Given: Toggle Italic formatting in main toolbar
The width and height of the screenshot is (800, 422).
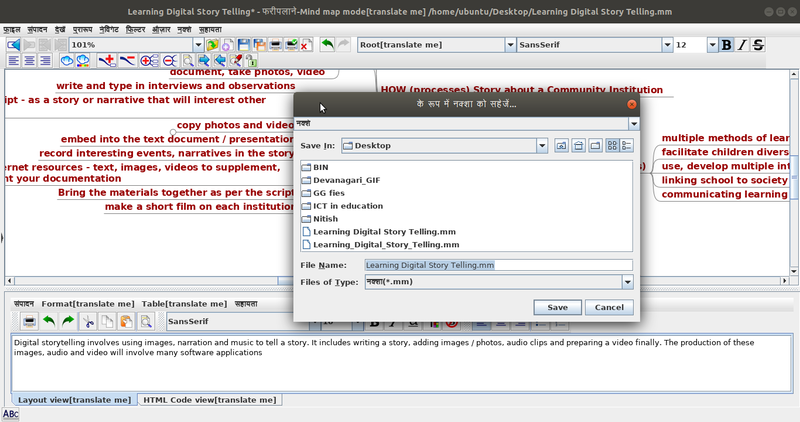Looking at the screenshot, I should click(x=742, y=45).
